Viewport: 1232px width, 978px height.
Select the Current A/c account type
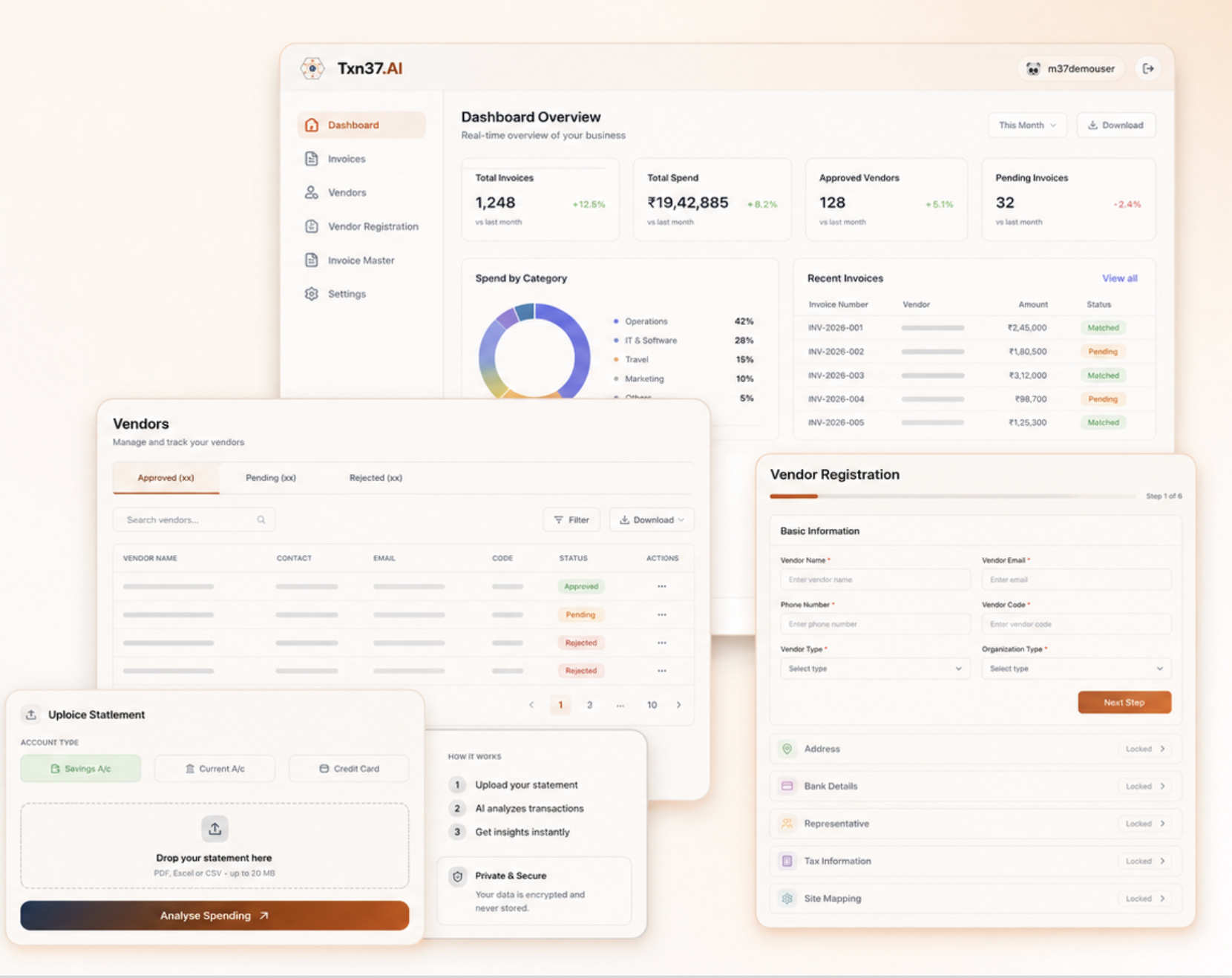pos(214,769)
